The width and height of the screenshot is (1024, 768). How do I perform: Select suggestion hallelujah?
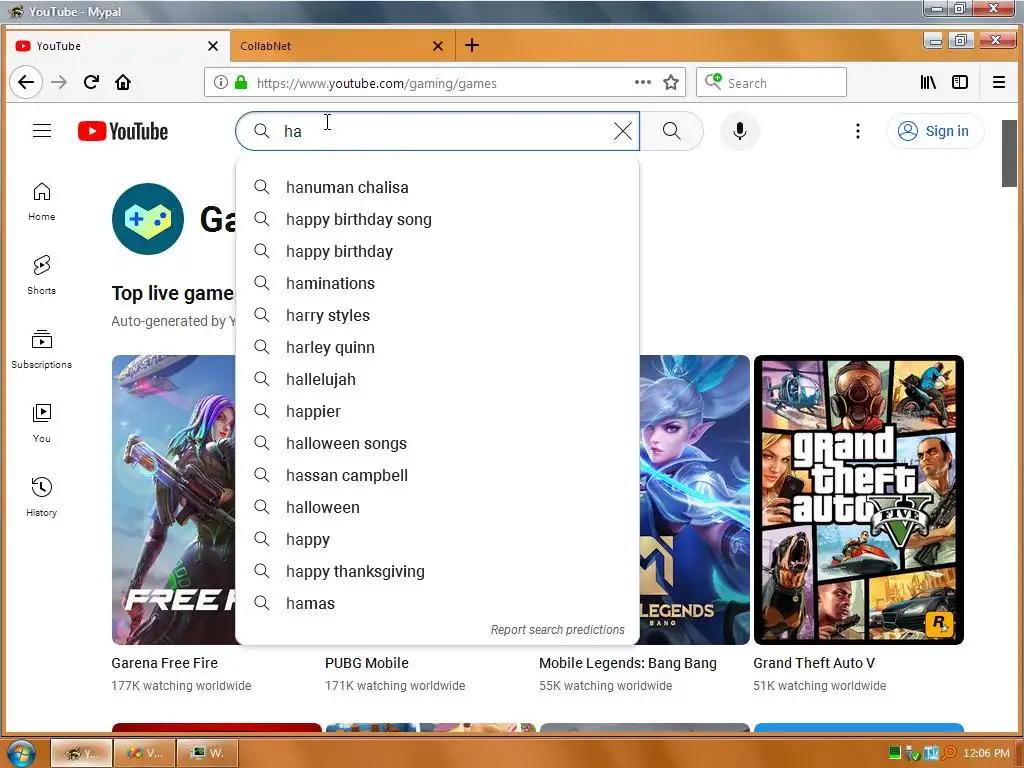[437, 379]
